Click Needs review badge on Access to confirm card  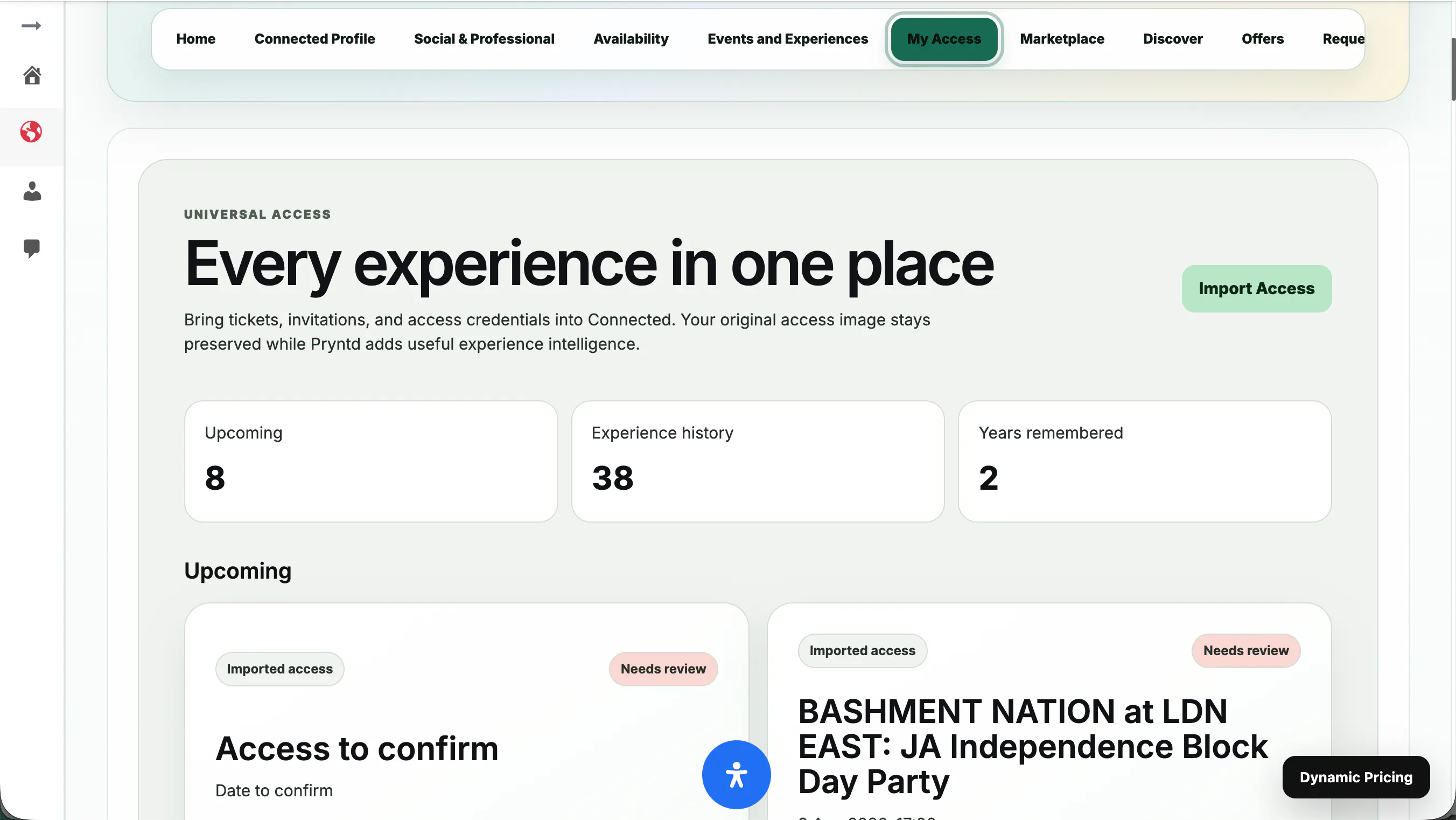tap(663, 669)
